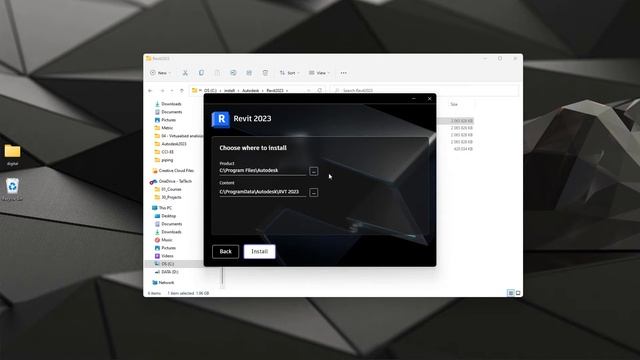The width and height of the screenshot is (640, 360).
Task: Maximize the File Explorer window
Action: point(500,58)
